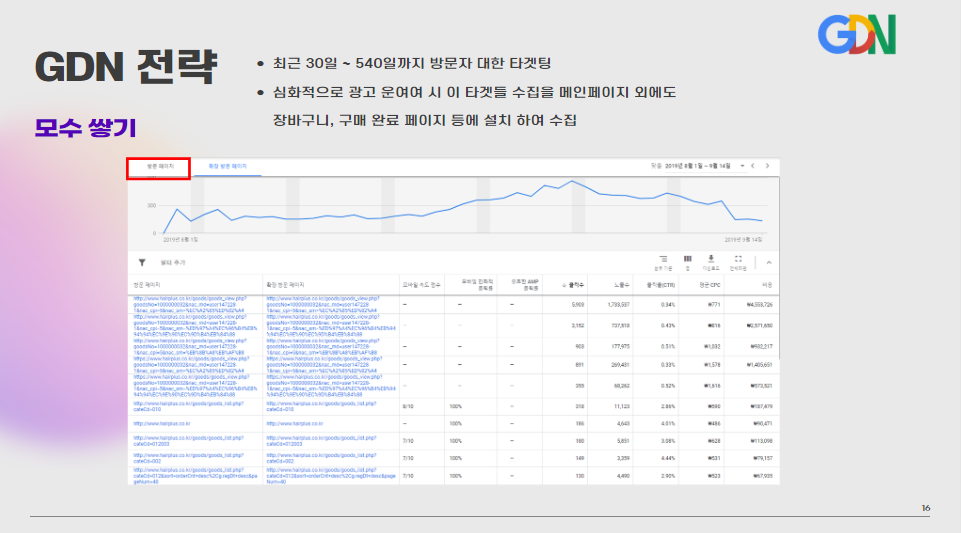Sort by 클릭률(CTR) column header

661,285
